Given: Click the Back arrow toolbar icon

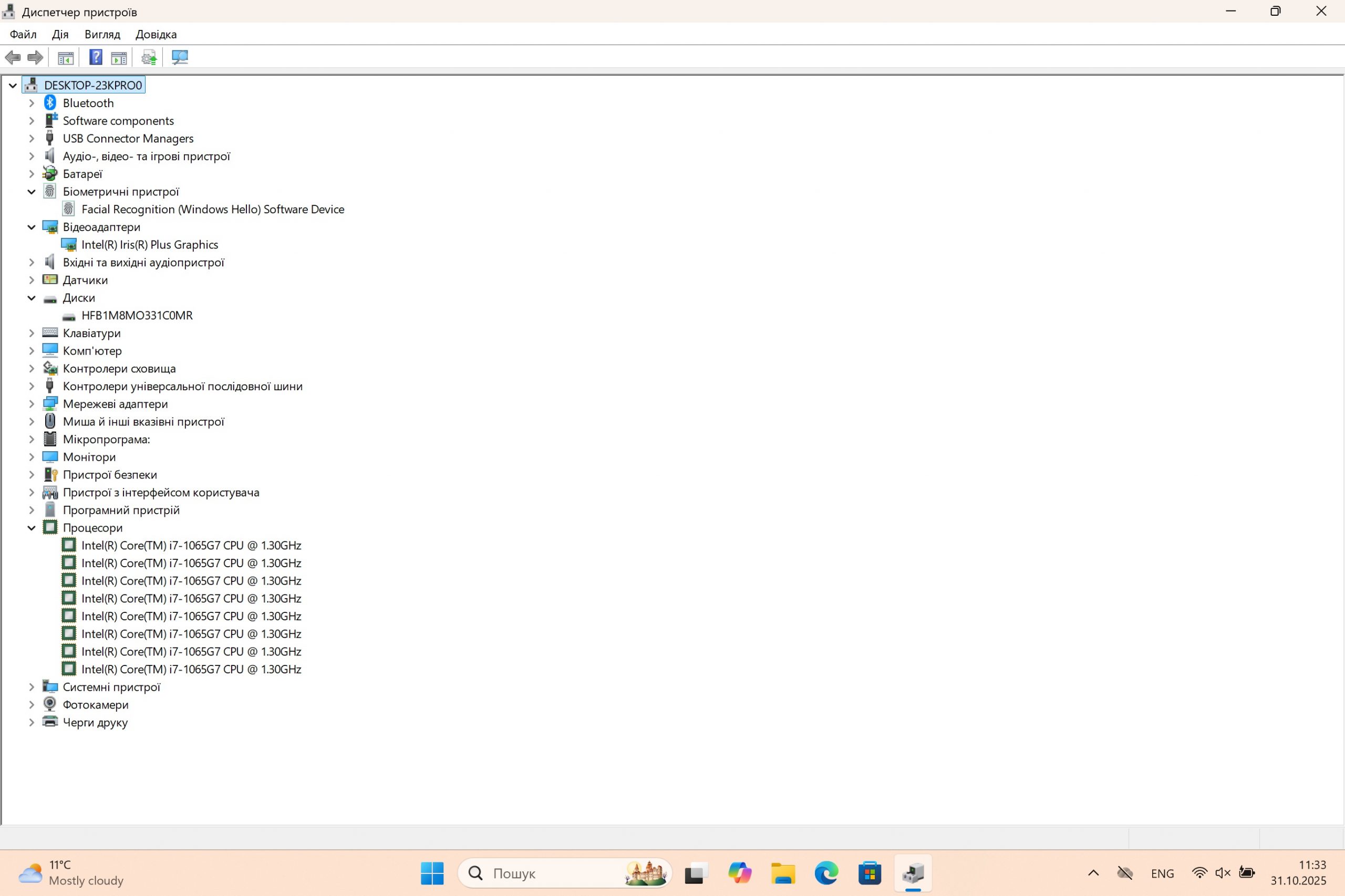Looking at the screenshot, I should (x=13, y=57).
